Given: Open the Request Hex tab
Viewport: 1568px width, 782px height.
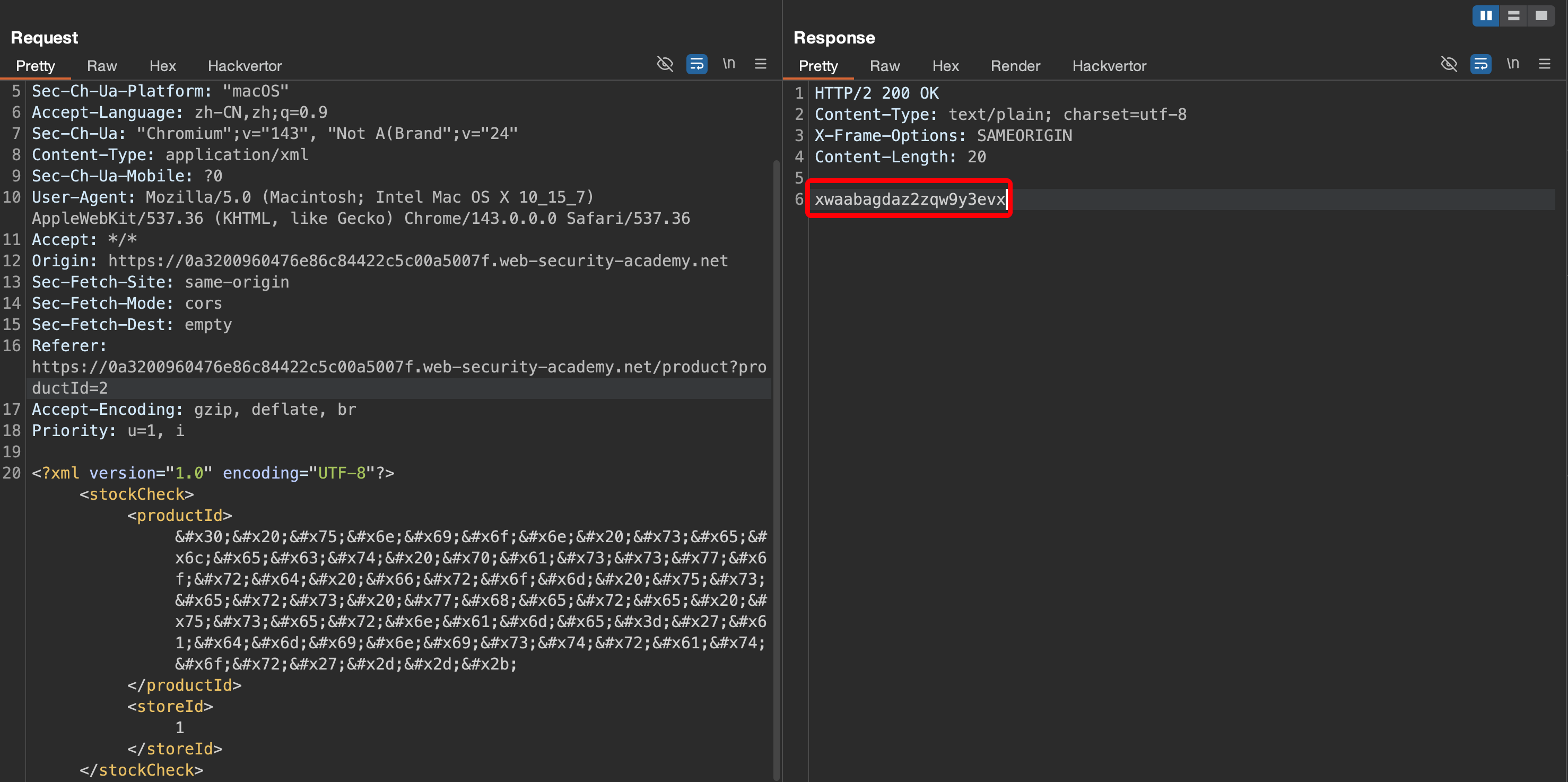Looking at the screenshot, I should click(x=162, y=66).
